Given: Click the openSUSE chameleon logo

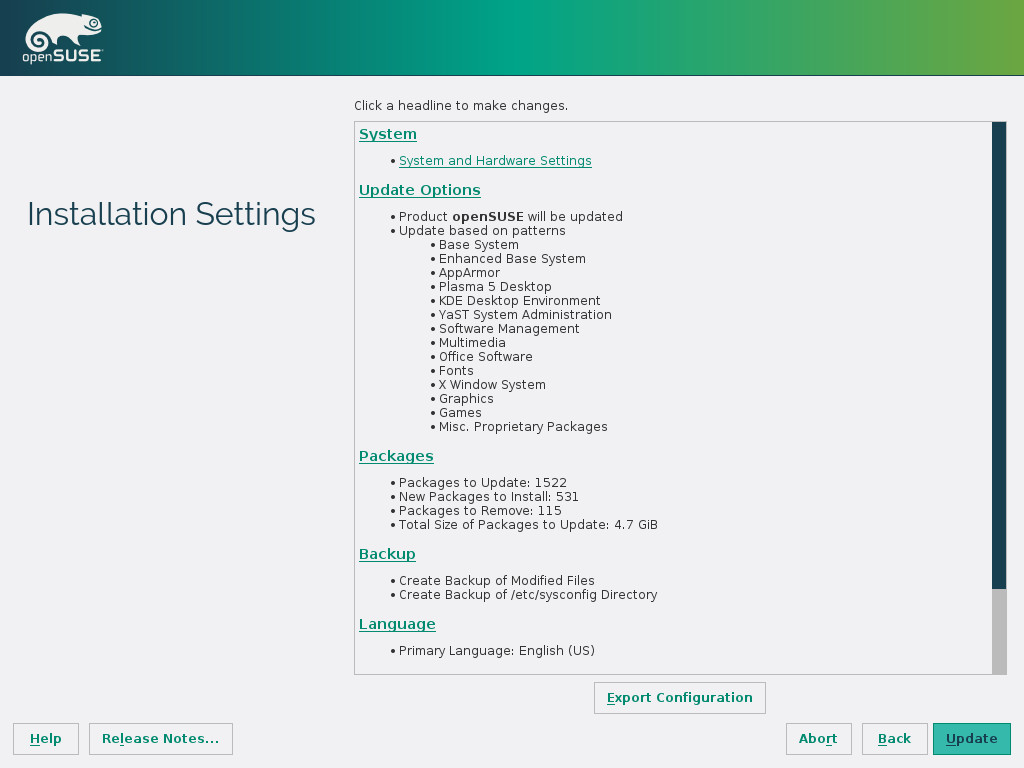Looking at the screenshot, I should 62,40.
